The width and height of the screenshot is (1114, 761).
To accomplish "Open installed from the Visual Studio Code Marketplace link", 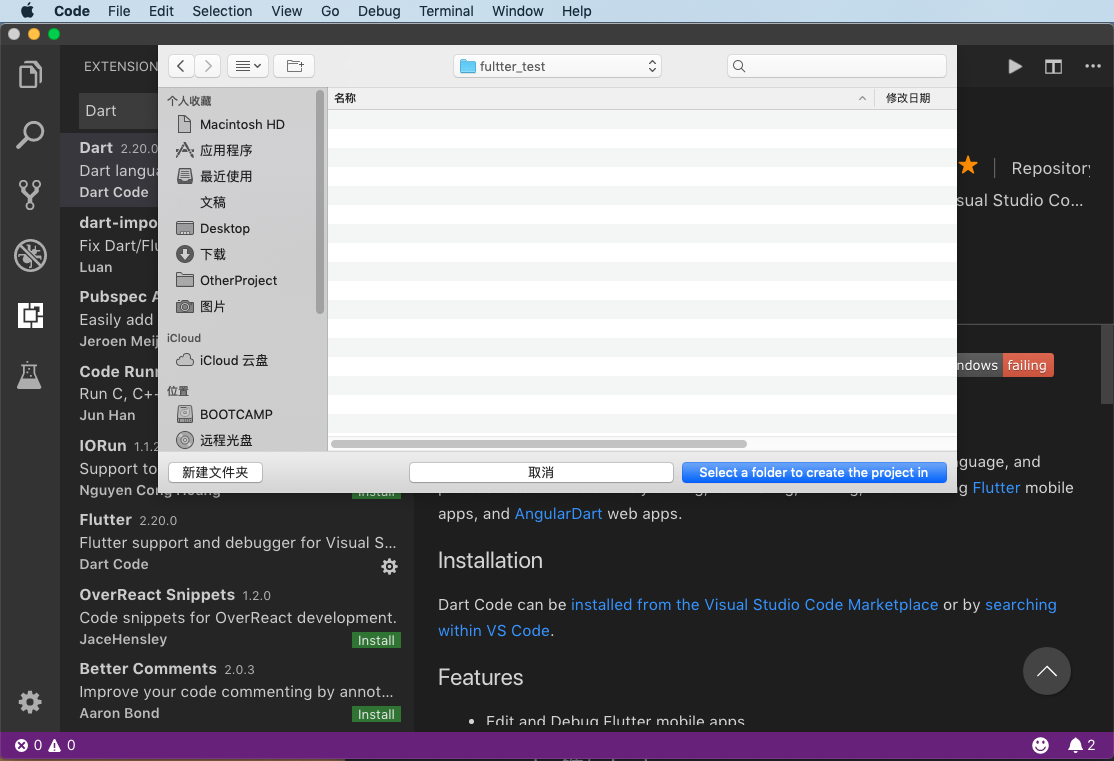I will click(x=755, y=605).
